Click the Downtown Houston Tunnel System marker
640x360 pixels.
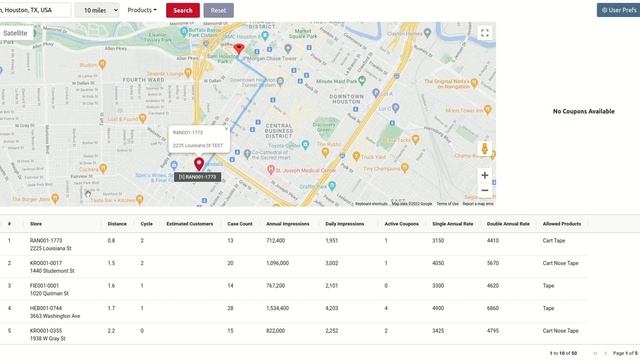point(280,82)
